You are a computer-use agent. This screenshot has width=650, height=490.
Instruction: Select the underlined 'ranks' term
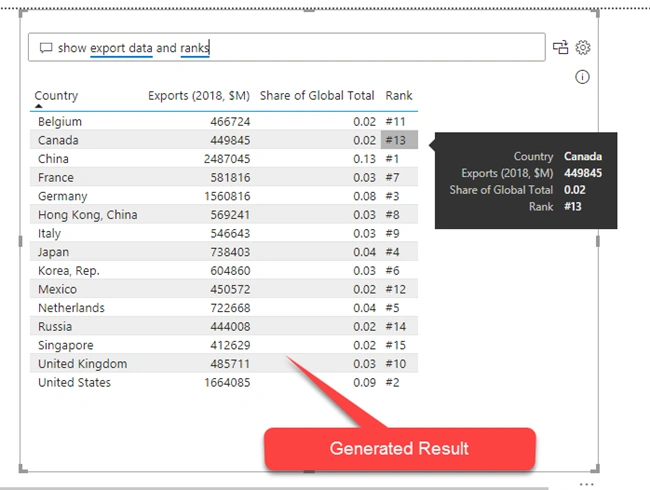195,48
